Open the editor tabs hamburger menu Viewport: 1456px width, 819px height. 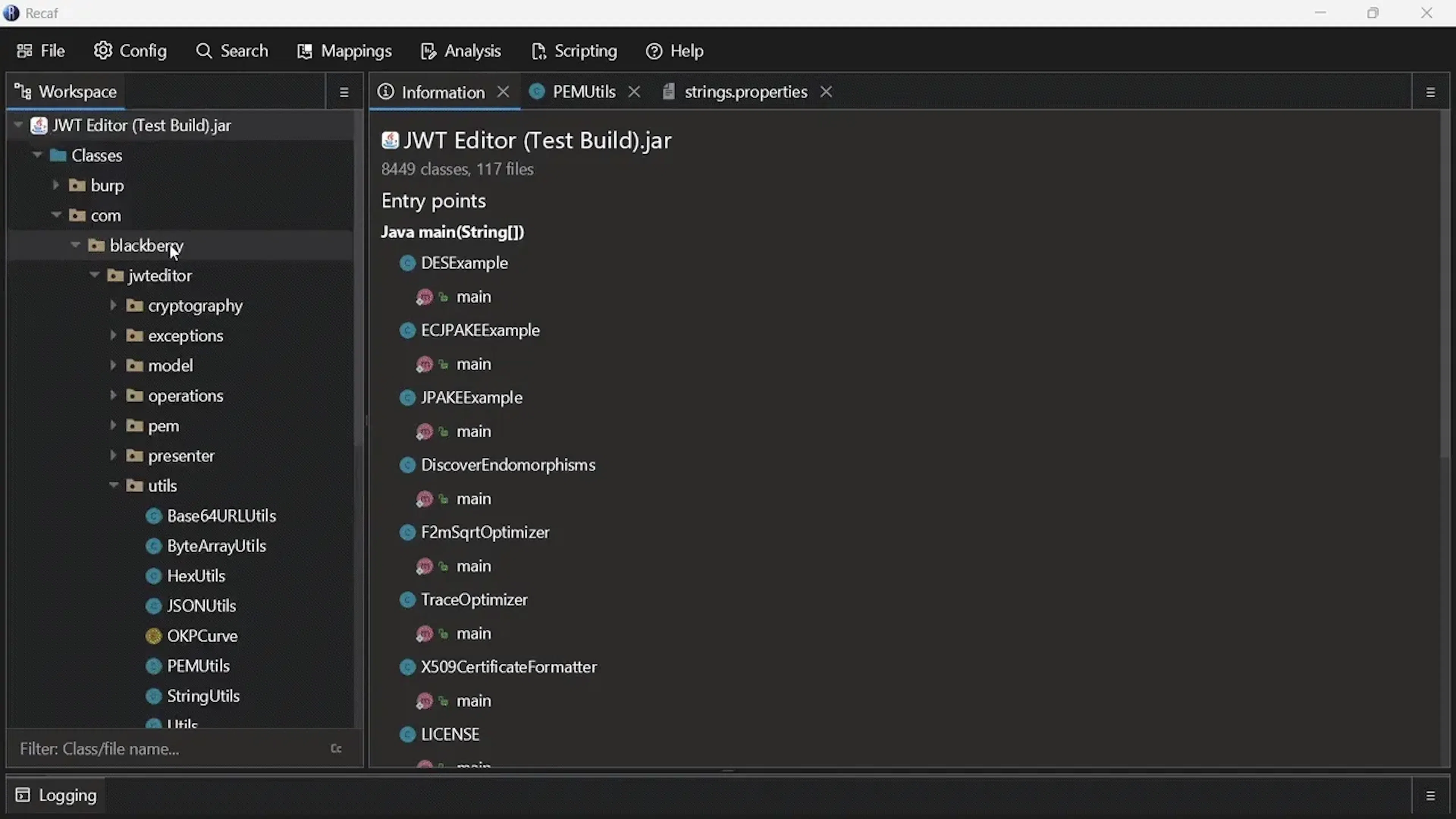(x=1431, y=92)
